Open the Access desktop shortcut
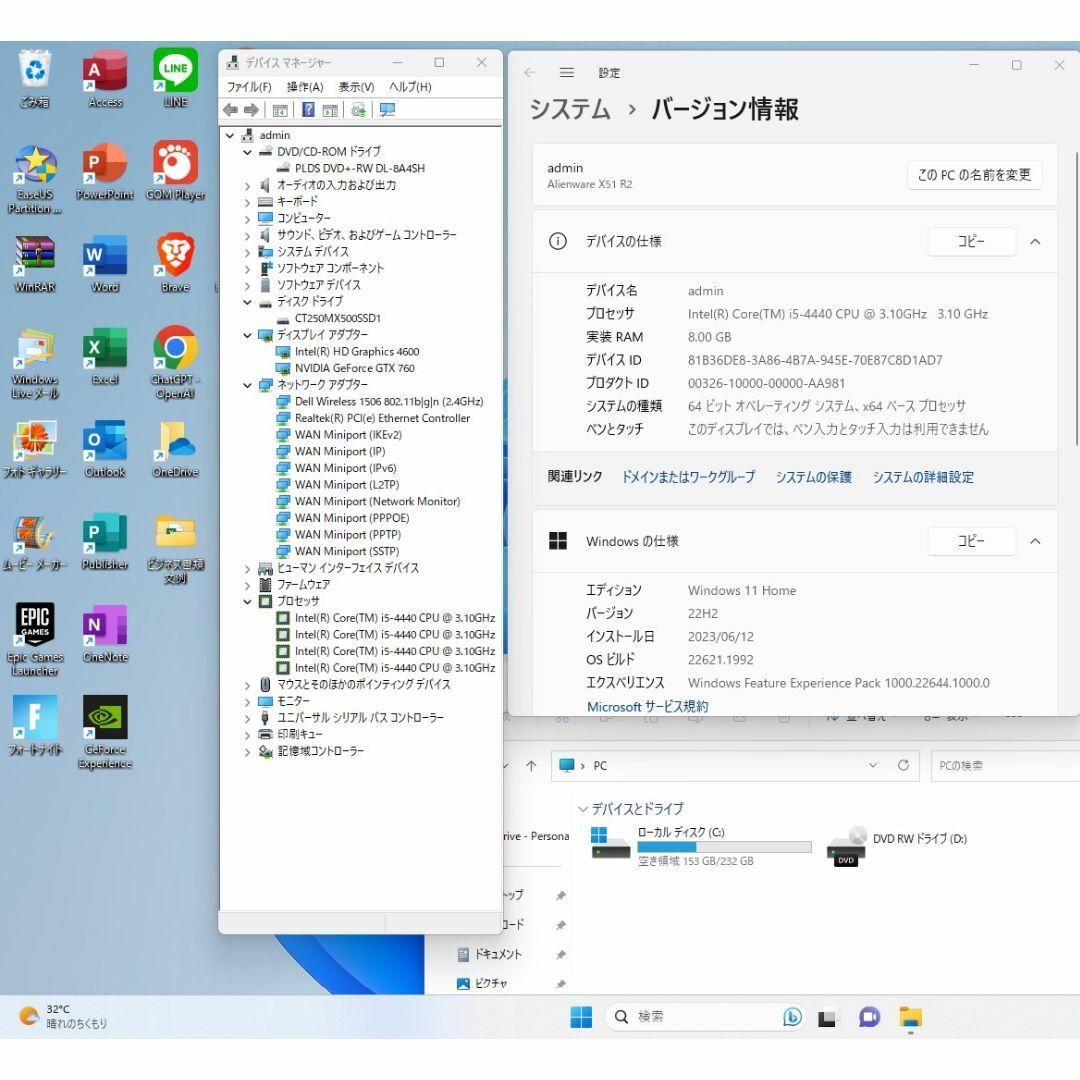The image size is (1080, 1080). 105,78
